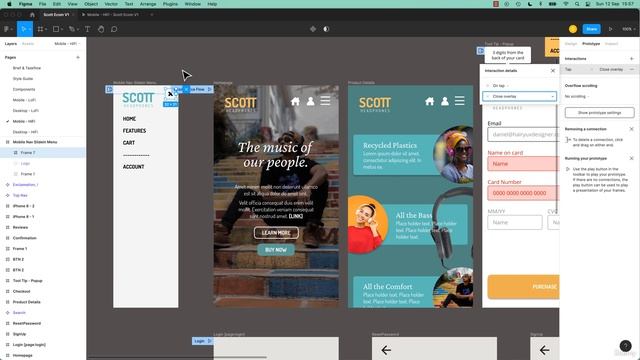640x360 pixels.
Task: Click Show prototype settings button
Action: 599,113
